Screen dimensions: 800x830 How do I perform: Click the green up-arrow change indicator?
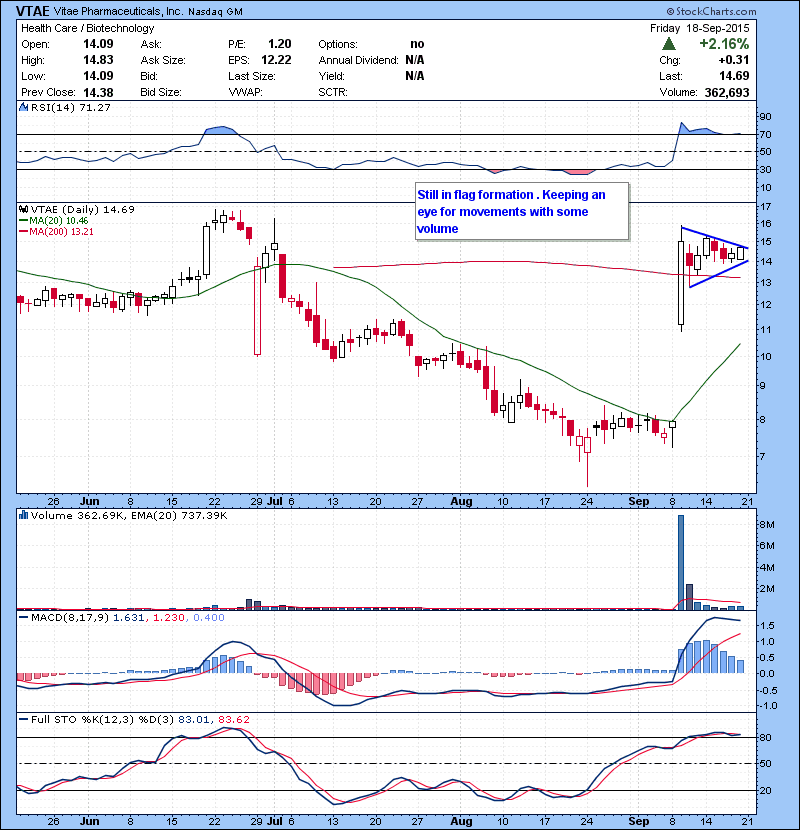coord(669,44)
